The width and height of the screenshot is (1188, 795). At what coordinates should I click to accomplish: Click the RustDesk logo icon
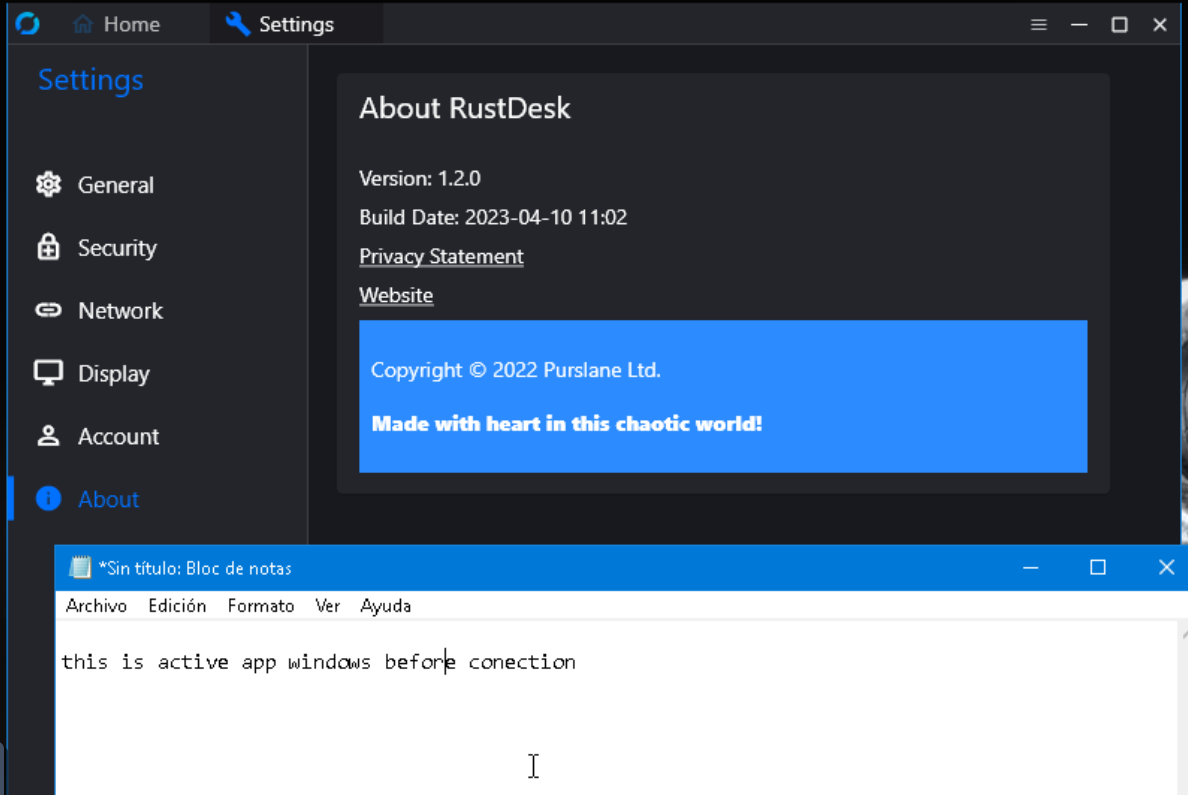pos(27,23)
